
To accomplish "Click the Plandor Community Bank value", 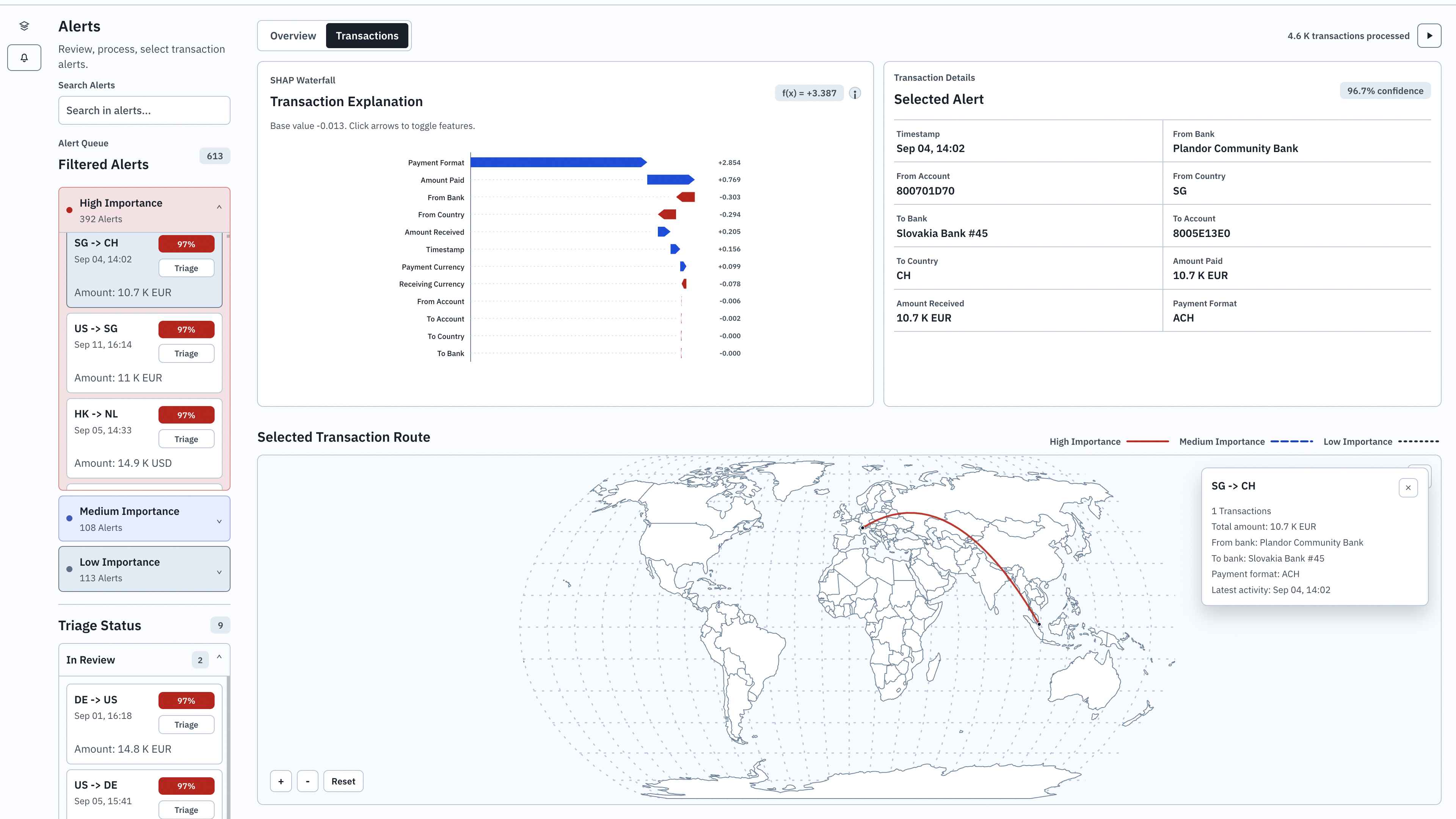I will point(1235,149).
